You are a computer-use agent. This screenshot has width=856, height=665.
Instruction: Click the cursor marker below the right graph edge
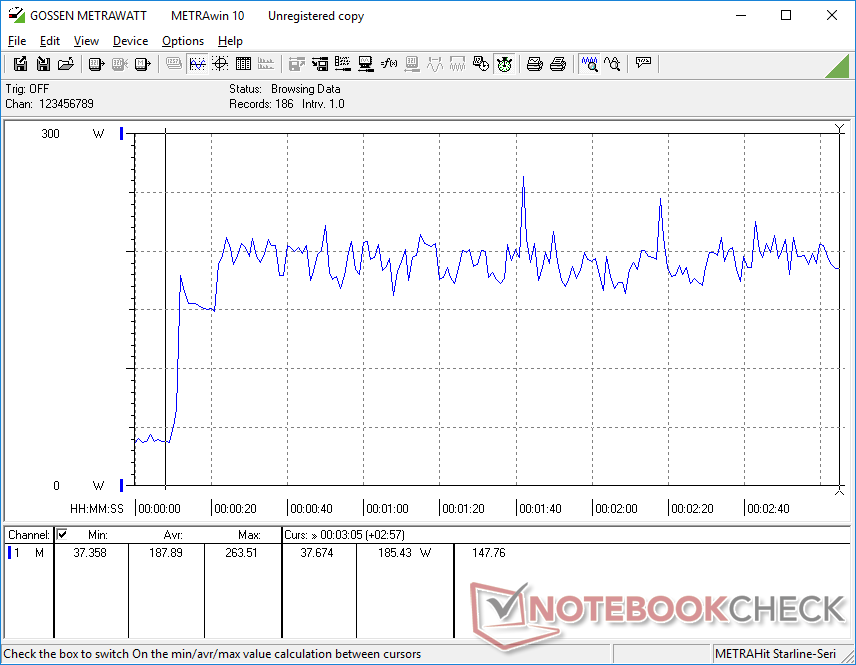tap(840, 491)
